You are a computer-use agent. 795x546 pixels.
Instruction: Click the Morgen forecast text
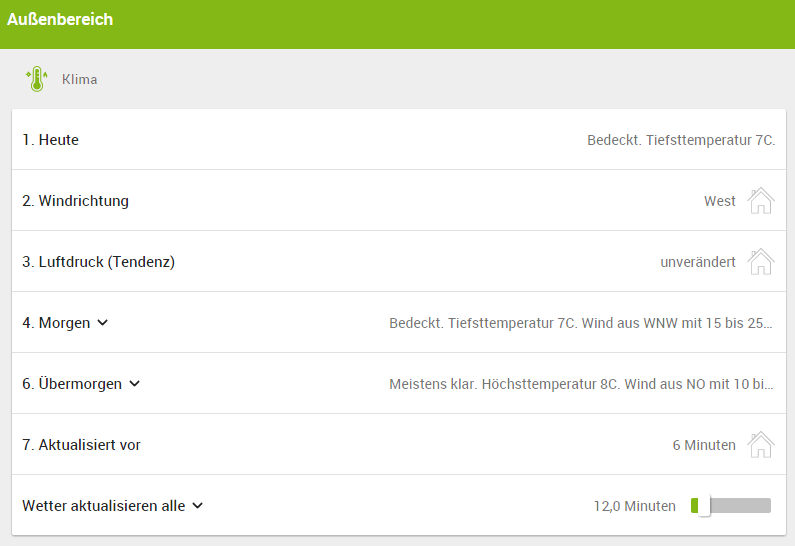tap(581, 323)
